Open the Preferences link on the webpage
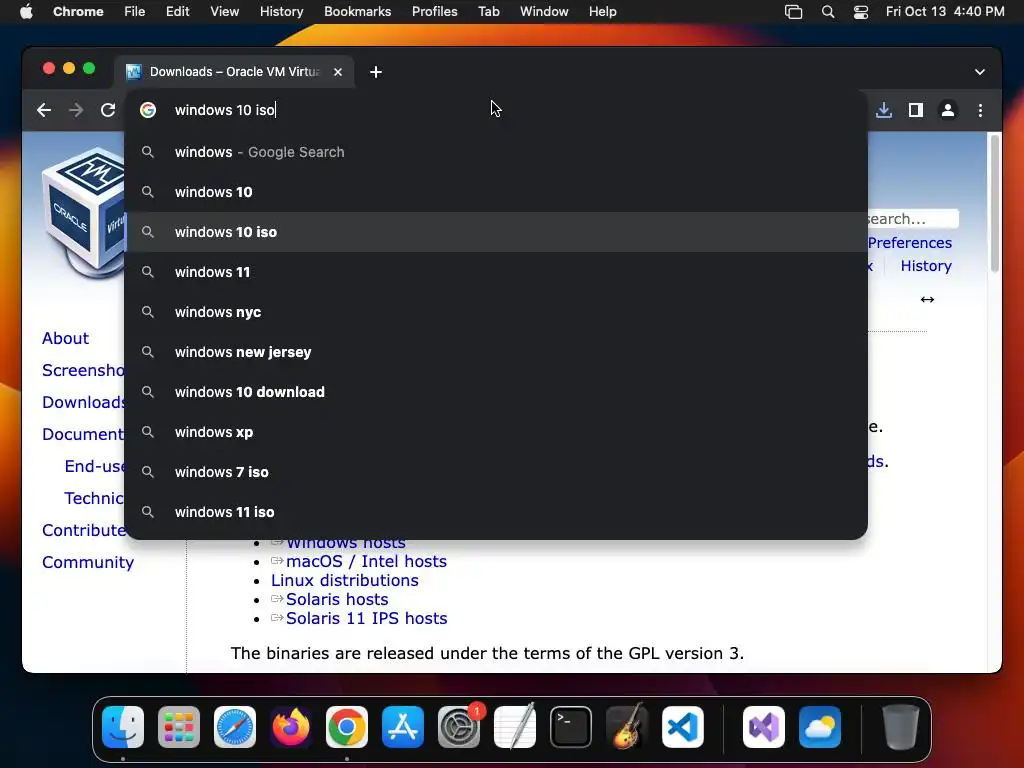The height and width of the screenshot is (768, 1024). pos(910,243)
